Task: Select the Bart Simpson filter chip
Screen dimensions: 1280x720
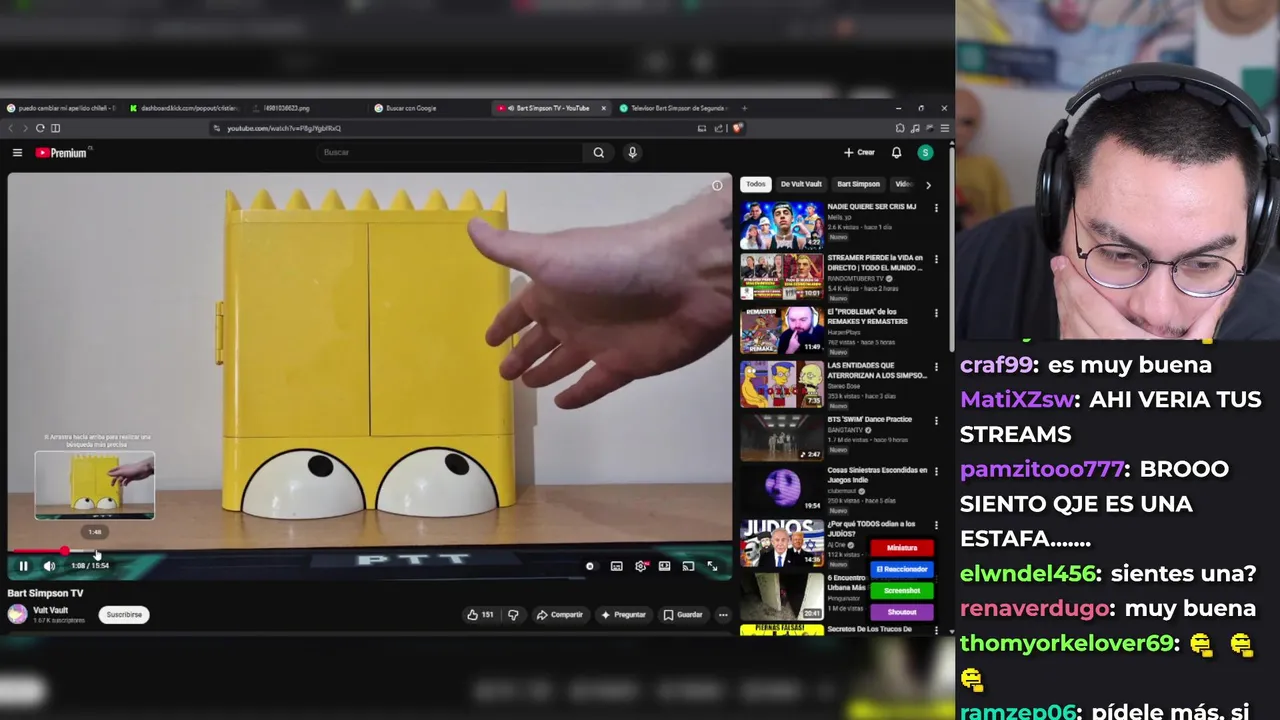Action: click(x=858, y=184)
